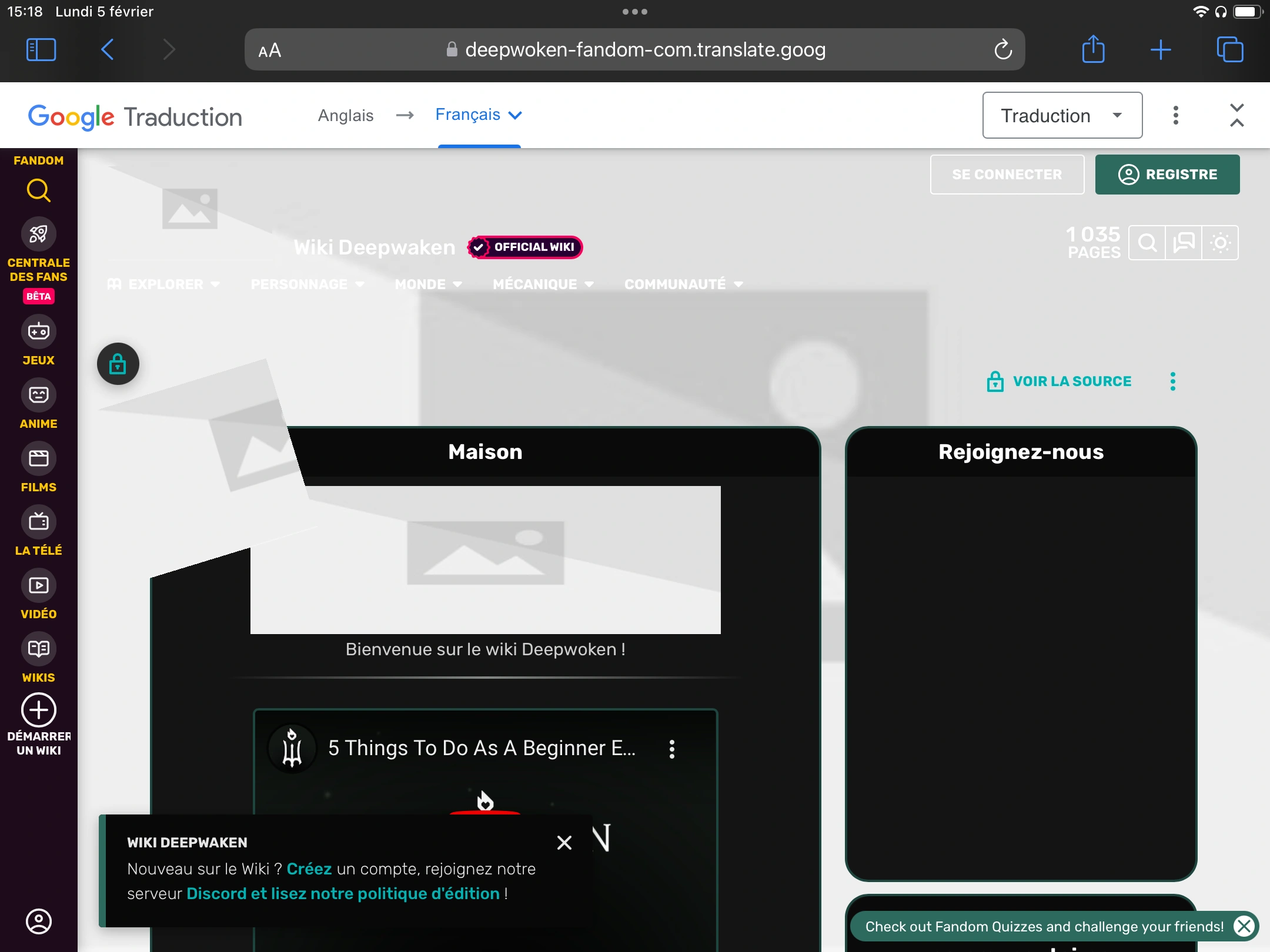The height and width of the screenshot is (952, 1270).
Task: Click the Démarrer un wiki plus icon
Action: tap(39, 710)
